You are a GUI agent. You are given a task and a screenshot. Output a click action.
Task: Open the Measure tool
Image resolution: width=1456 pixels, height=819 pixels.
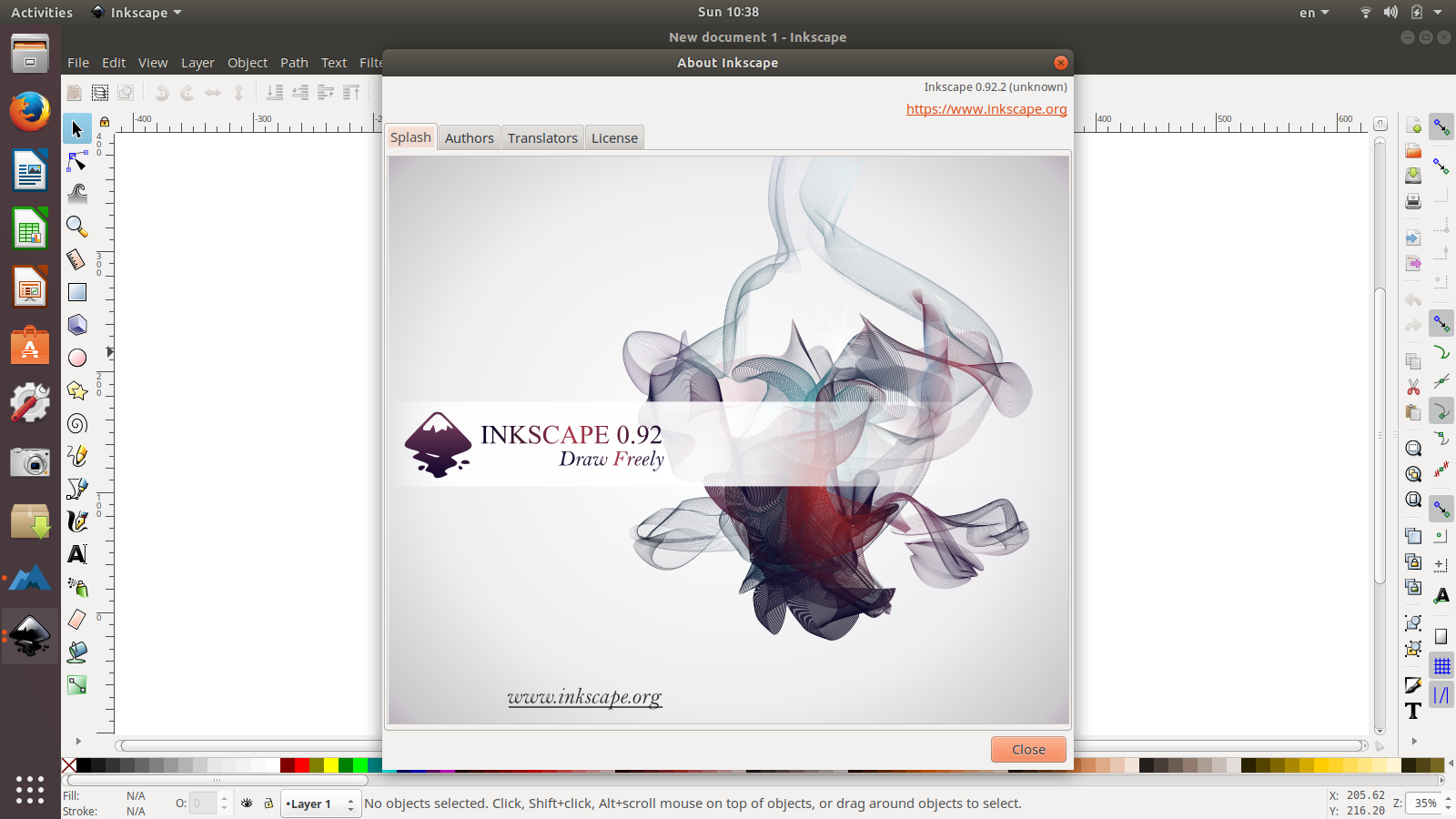77,258
